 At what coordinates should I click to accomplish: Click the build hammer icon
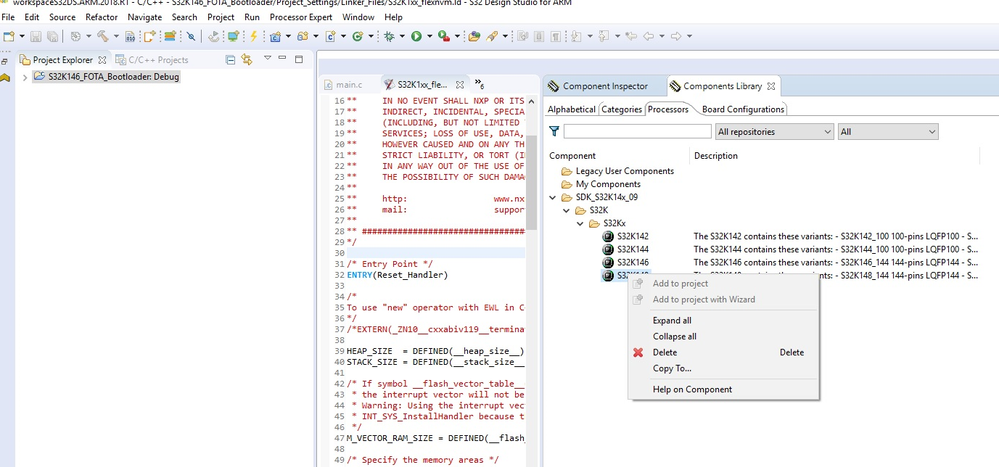click(102, 37)
